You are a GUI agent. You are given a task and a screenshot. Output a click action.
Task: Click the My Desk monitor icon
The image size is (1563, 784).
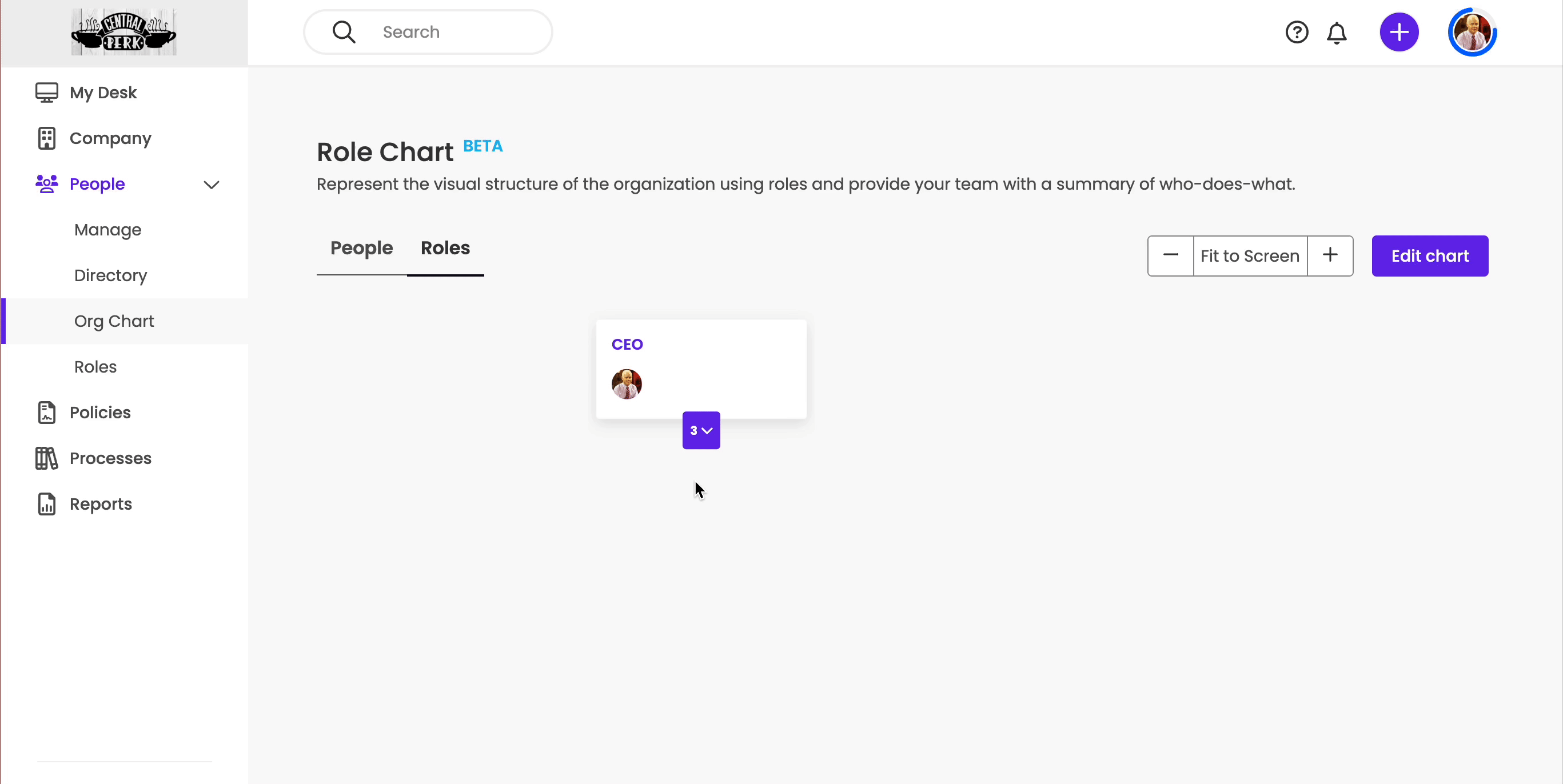point(47,93)
